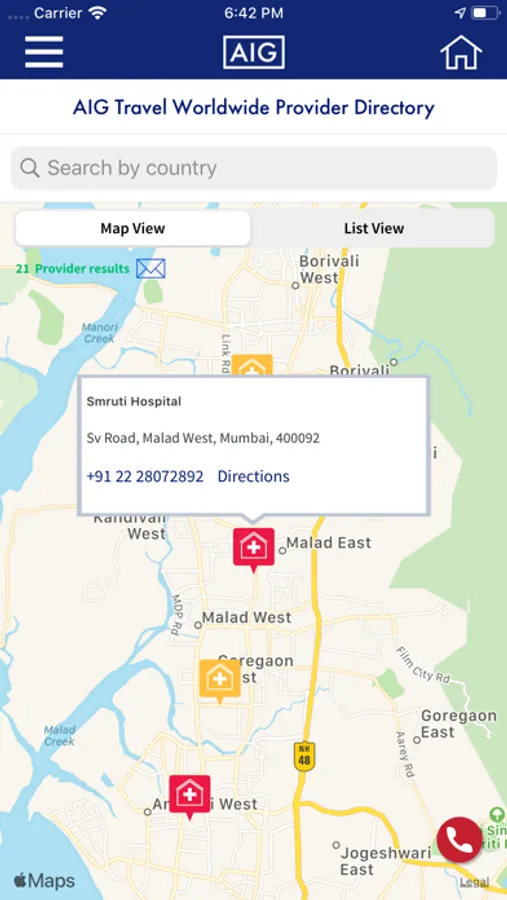The height and width of the screenshot is (900, 507).
Task: Switch to Map View tab
Action: click(133, 228)
